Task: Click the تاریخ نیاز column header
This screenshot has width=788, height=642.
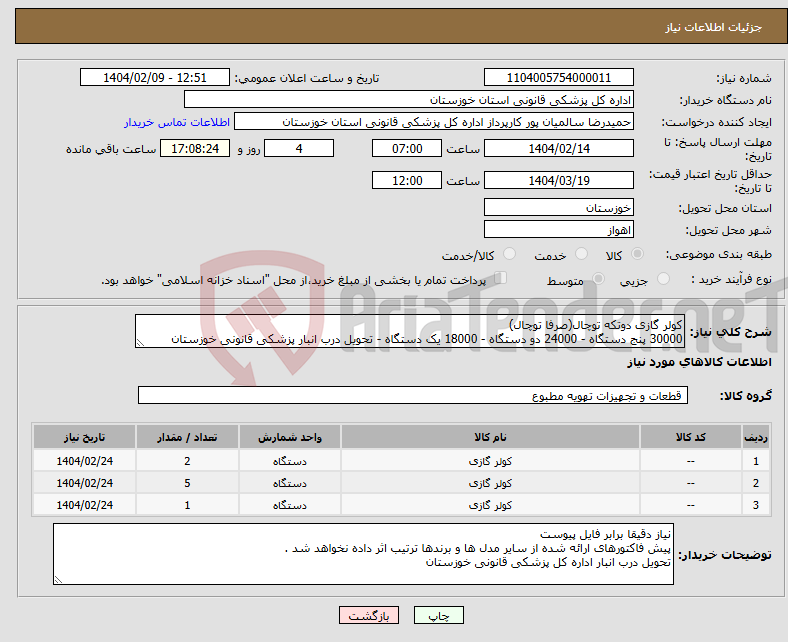Action: pos(84,437)
